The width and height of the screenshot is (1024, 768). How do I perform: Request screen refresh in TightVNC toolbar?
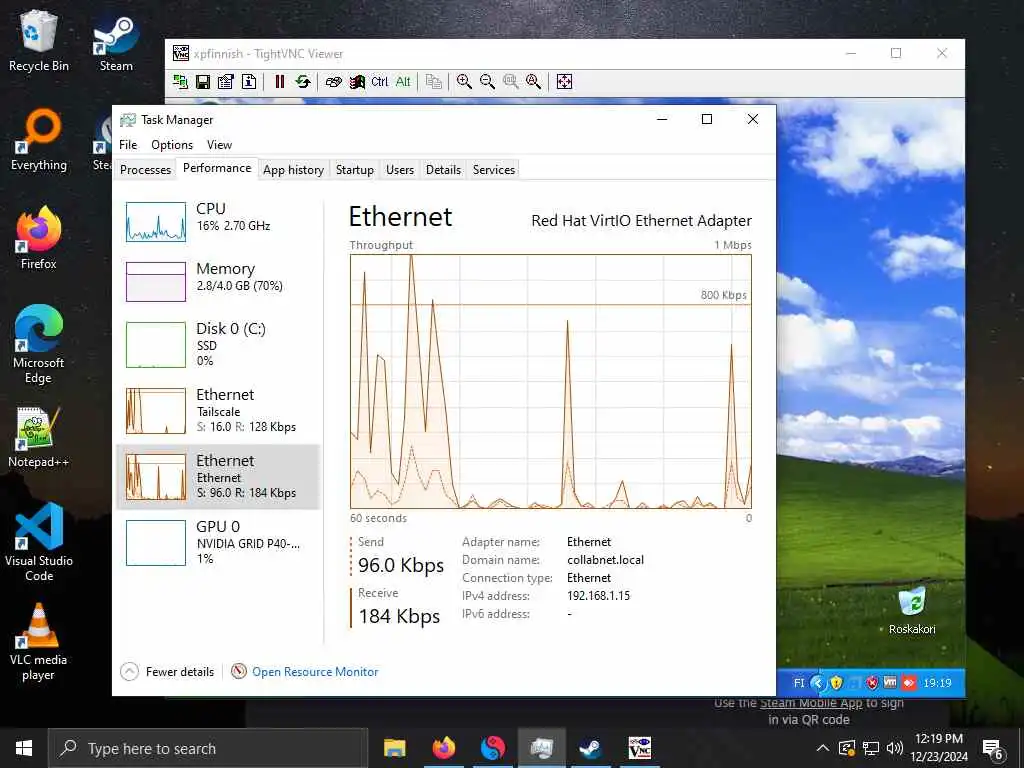click(302, 82)
